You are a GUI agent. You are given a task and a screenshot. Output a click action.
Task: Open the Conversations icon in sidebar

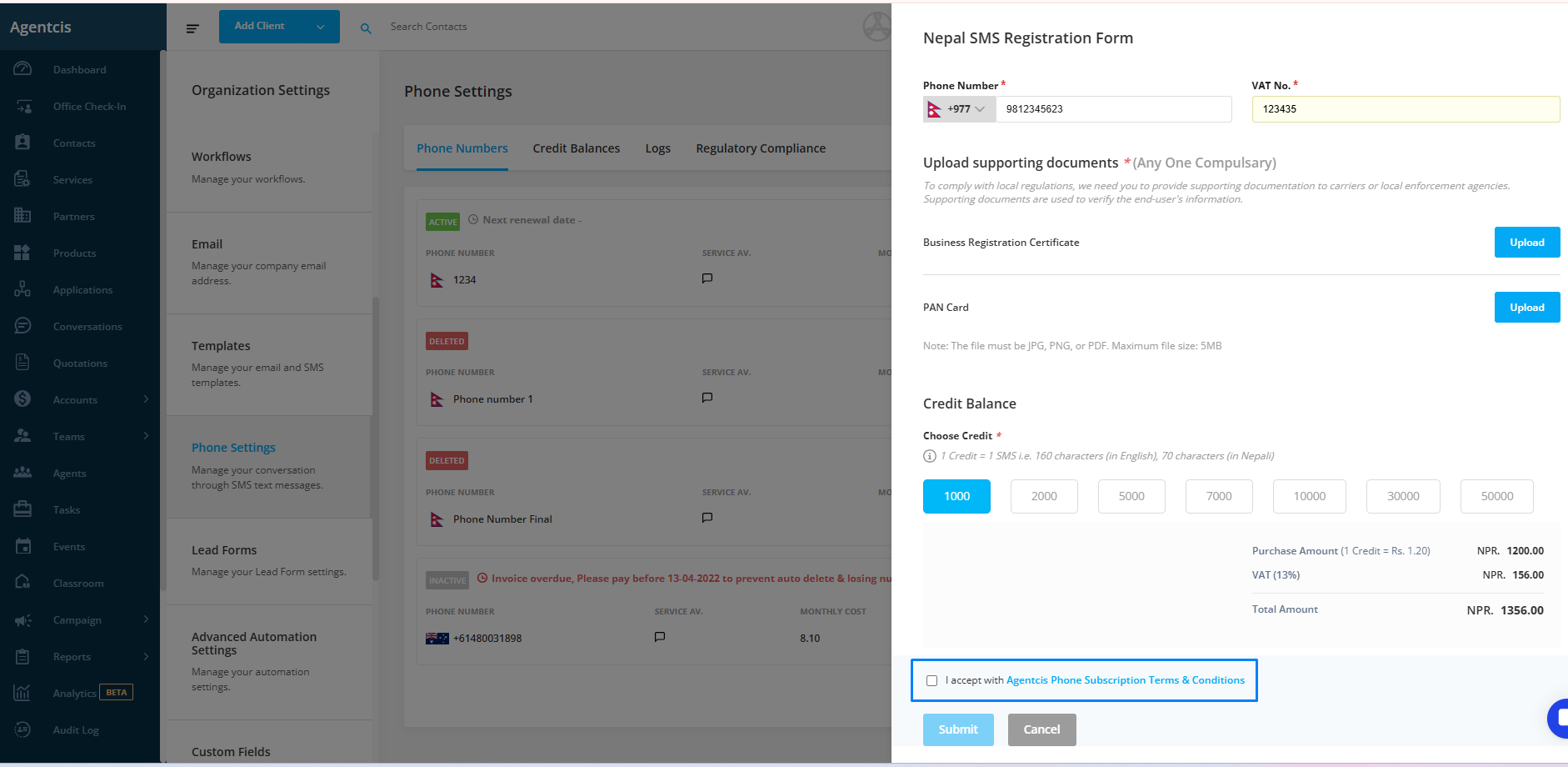22,326
